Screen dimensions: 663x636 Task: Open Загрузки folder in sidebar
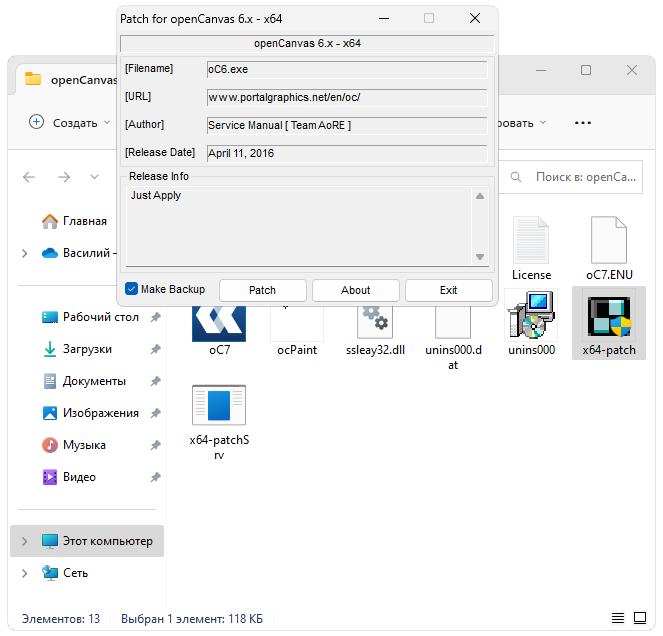77,349
